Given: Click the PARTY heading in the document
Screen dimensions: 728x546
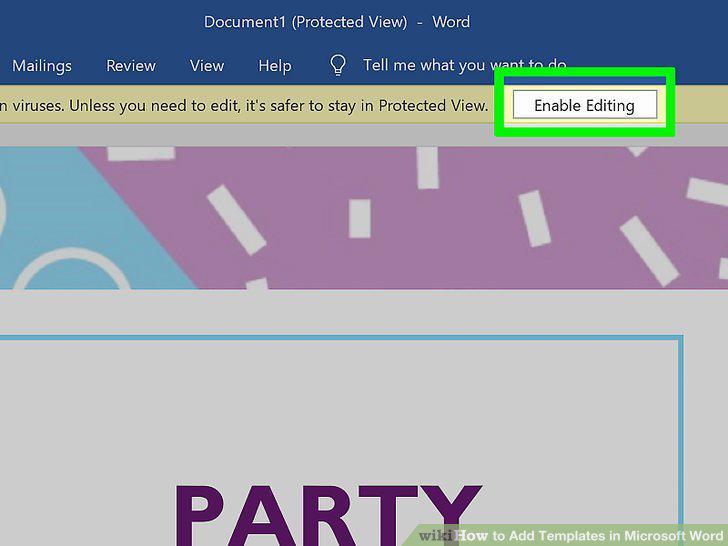Looking at the screenshot, I should click(x=328, y=514).
